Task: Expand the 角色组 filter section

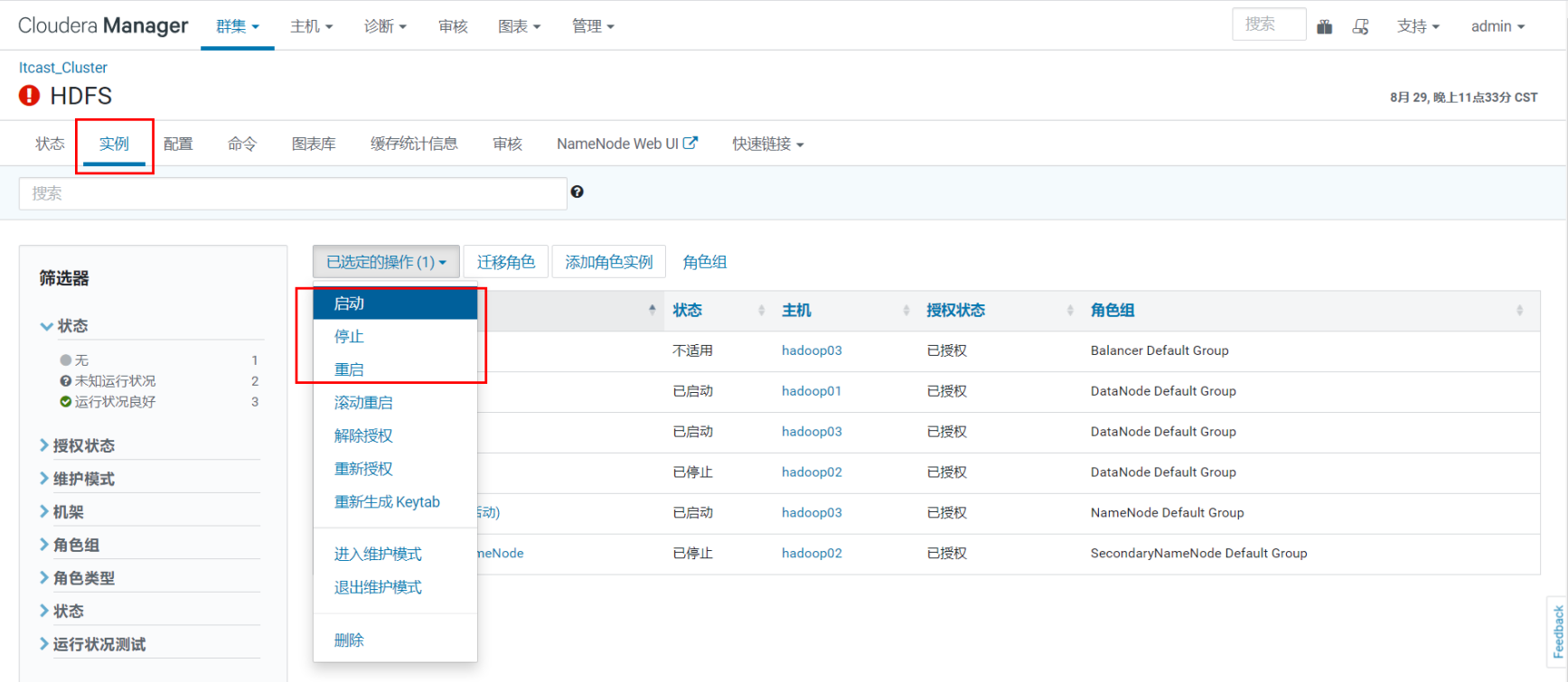Action: pyautogui.click(x=70, y=545)
